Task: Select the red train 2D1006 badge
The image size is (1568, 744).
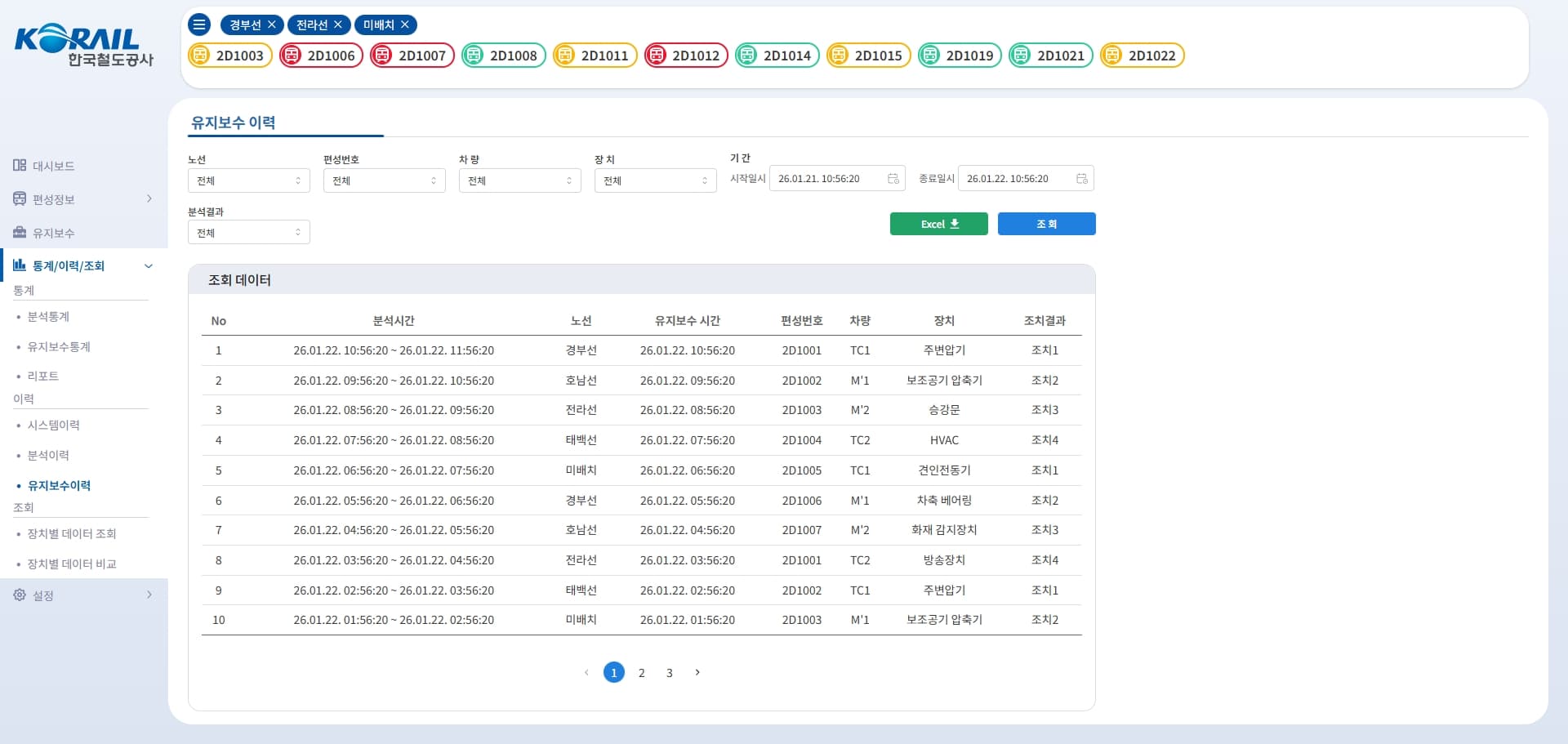Action: coord(321,56)
